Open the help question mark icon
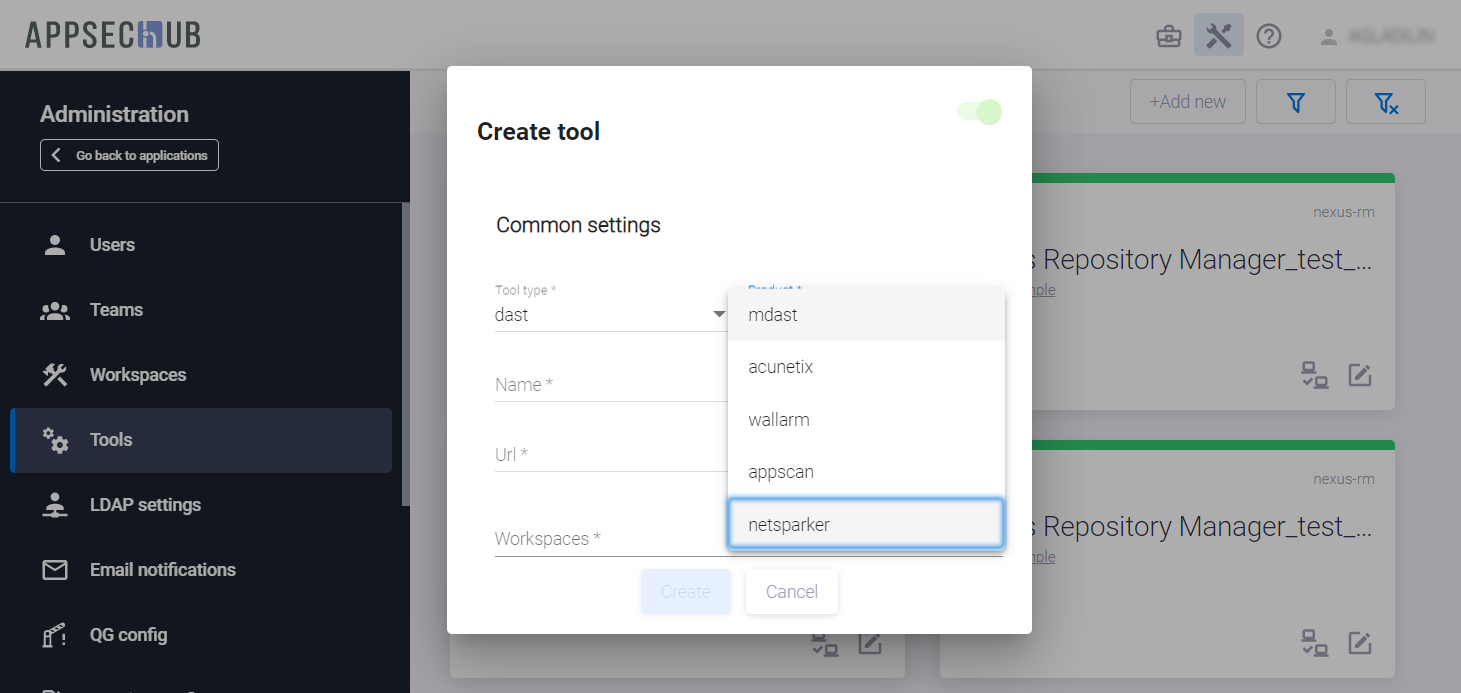The width and height of the screenshot is (1461, 693). pyautogui.click(x=1269, y=37)
